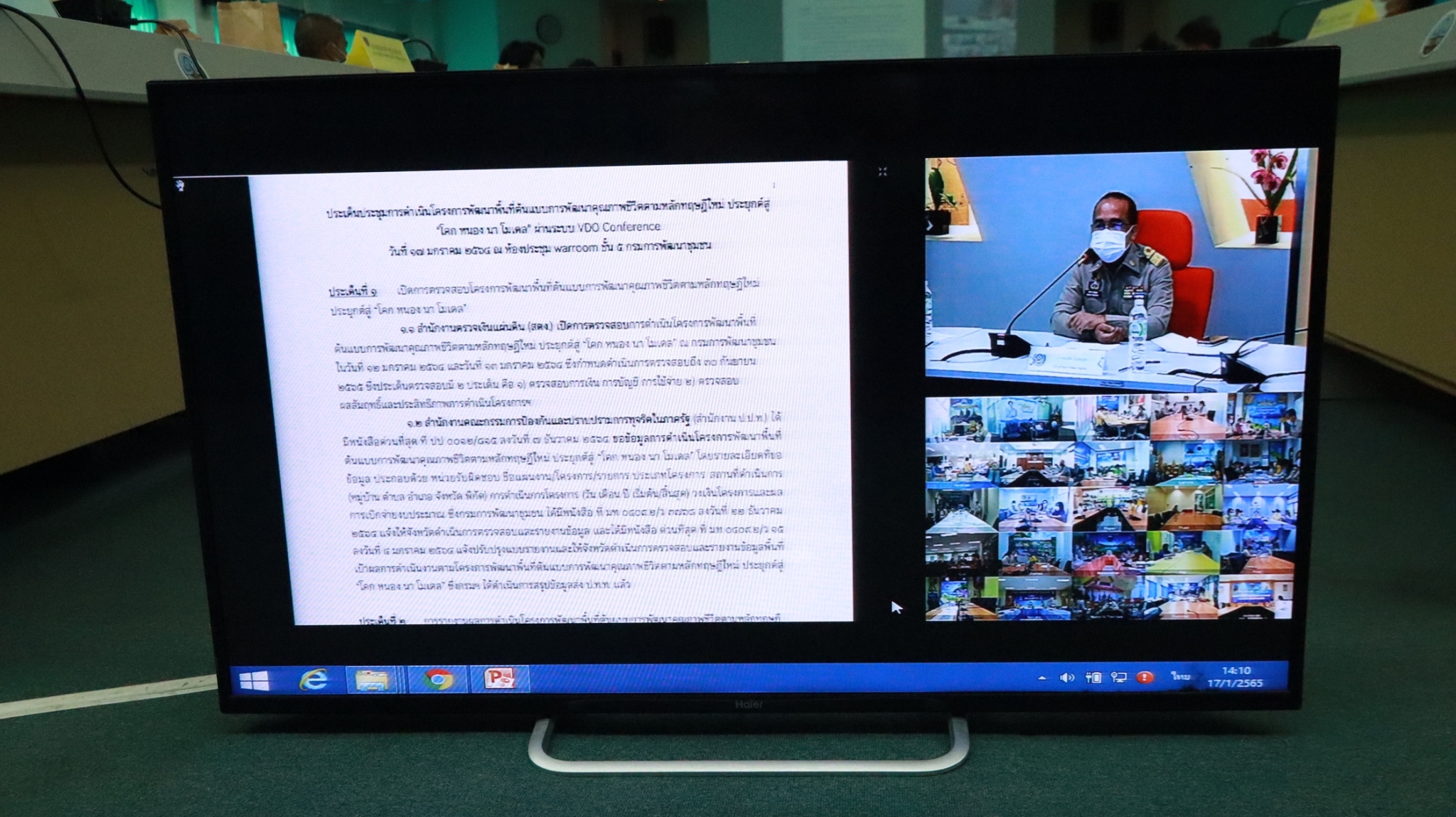Open the network connection tray icon

point(1119,677)
